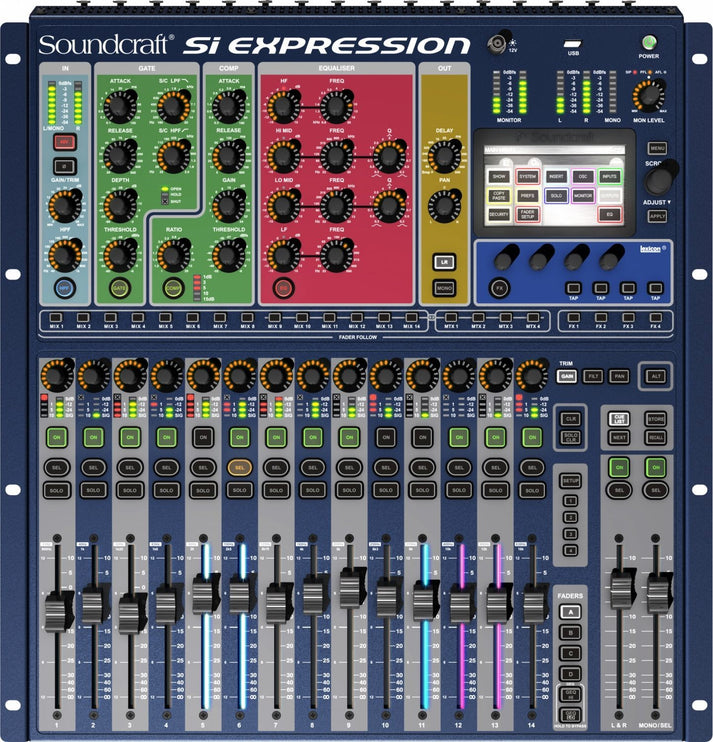Toggle the ON button for channel 1

pyautogui.click(x=56, y=437)
